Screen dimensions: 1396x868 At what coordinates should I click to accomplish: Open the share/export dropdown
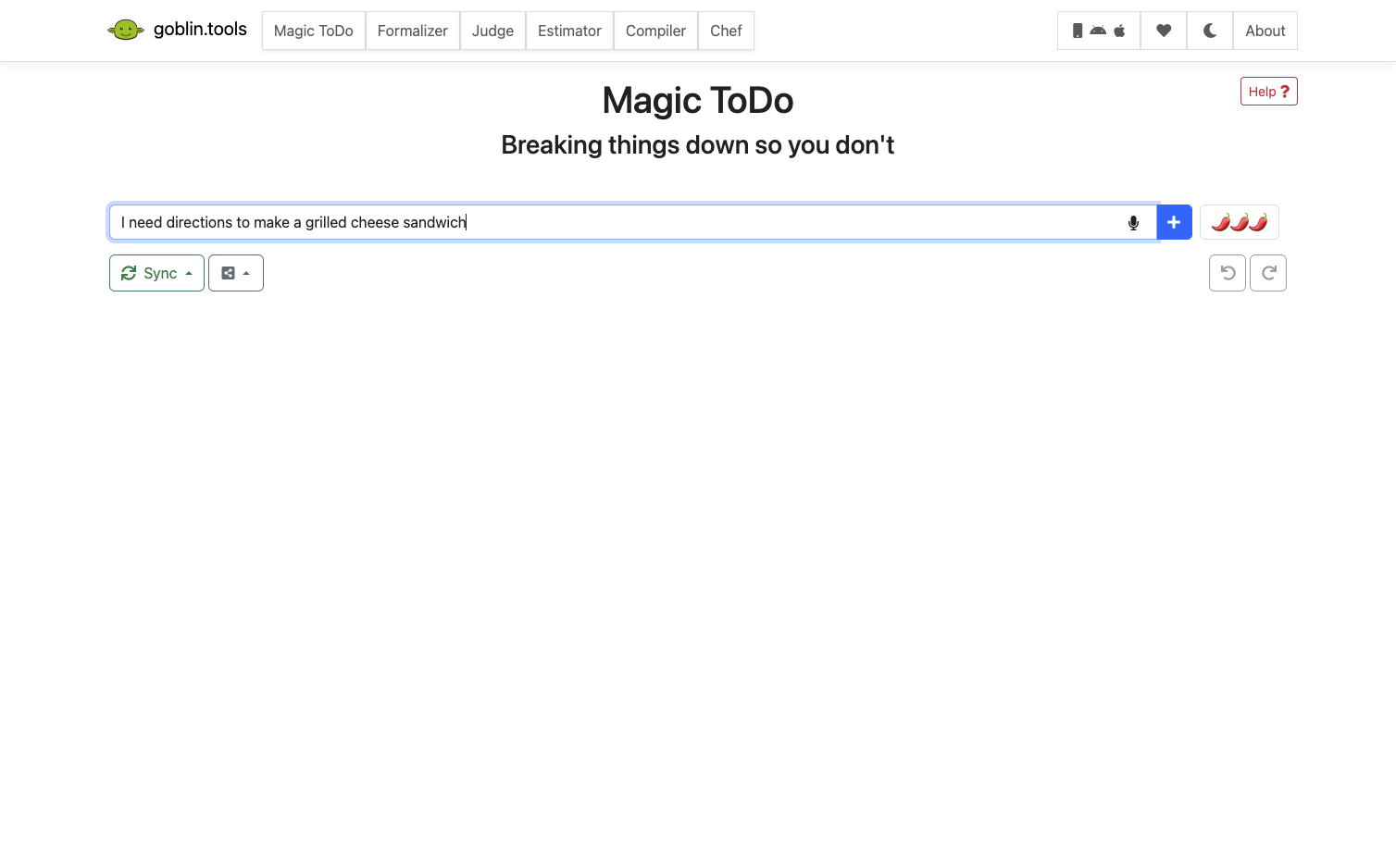point(236,273)
